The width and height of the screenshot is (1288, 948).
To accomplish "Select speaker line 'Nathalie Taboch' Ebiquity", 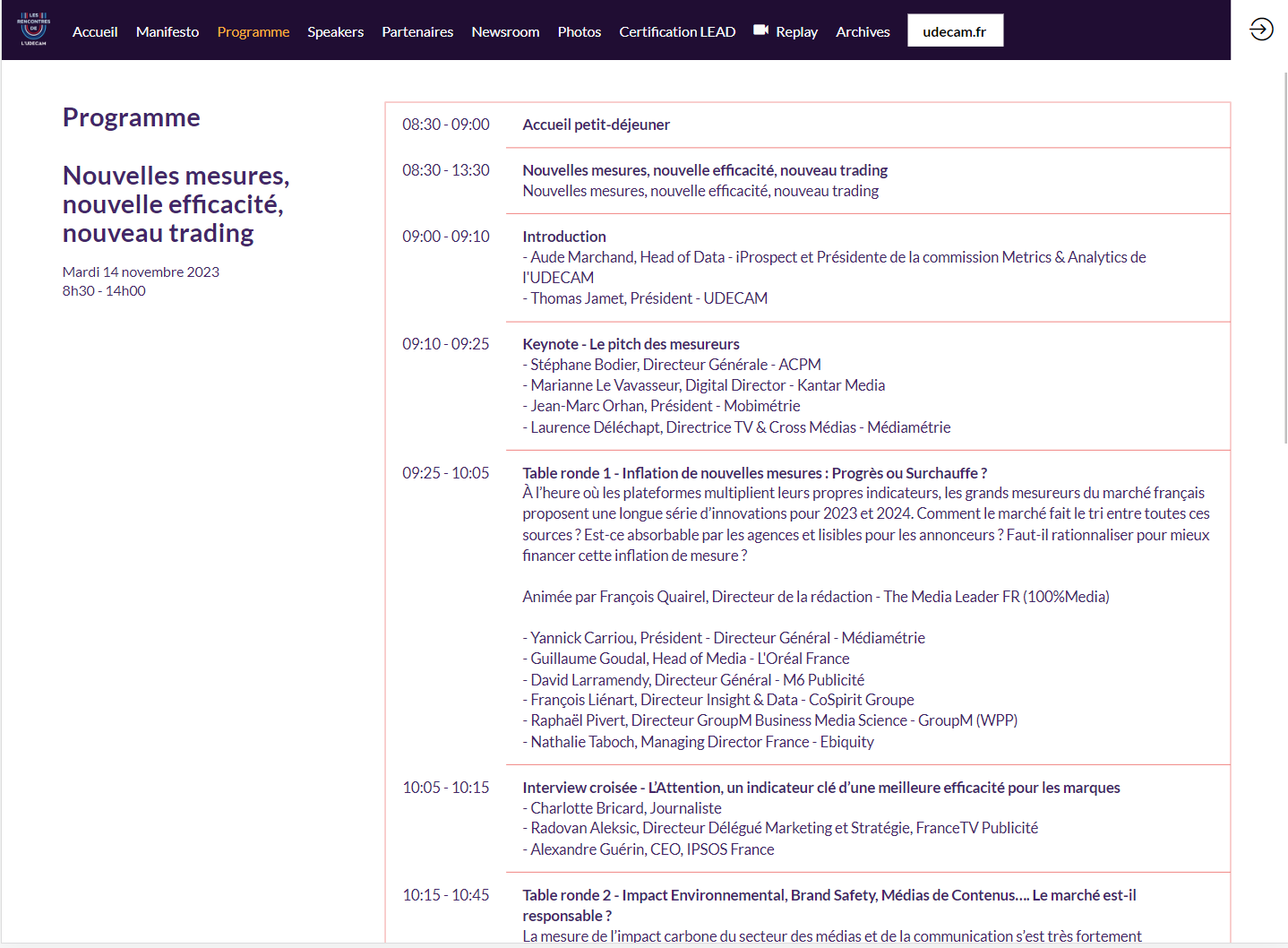I will point(699,742).
